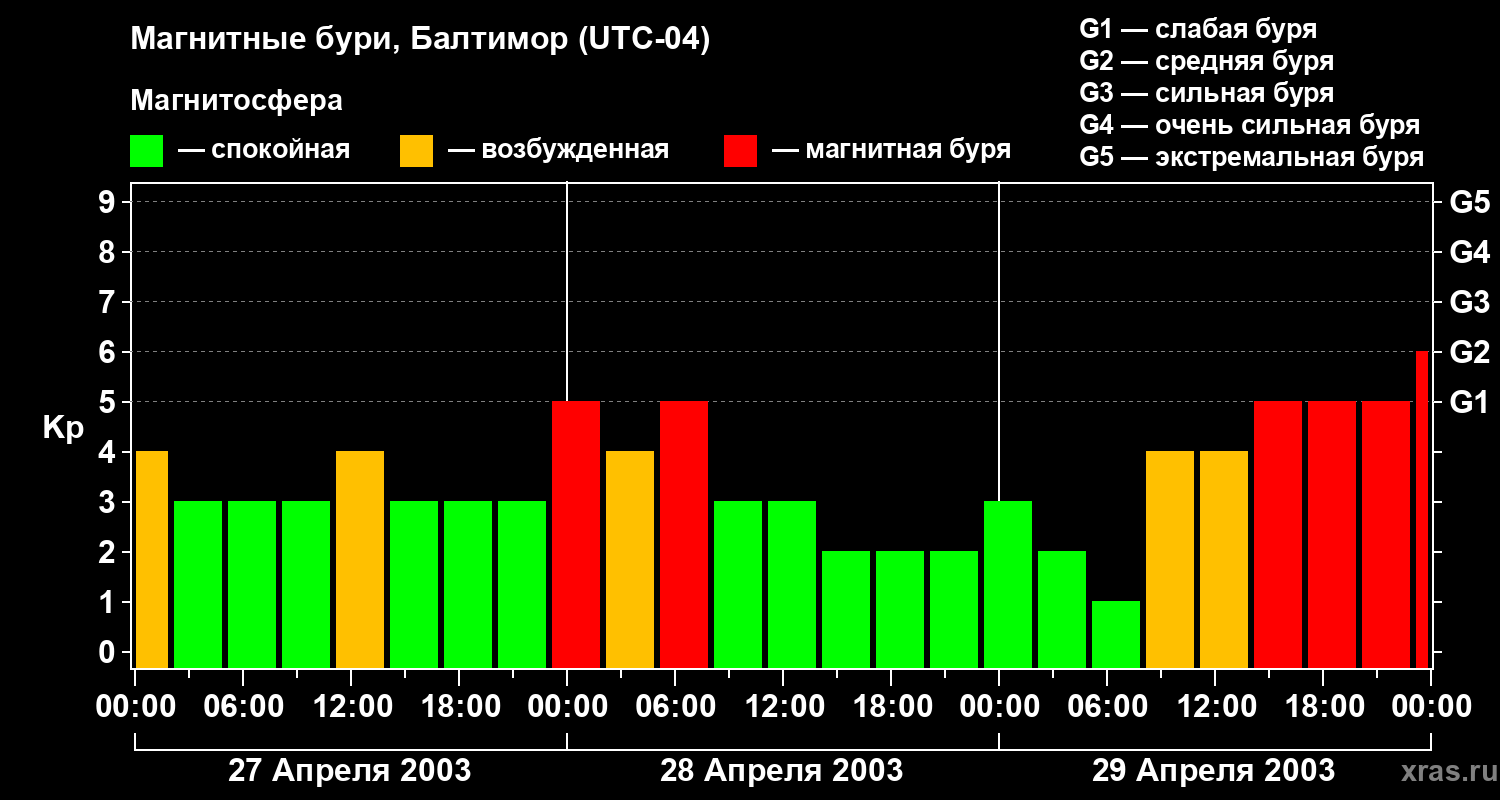Click the standalone 'G3' right-axis label
Screen dimensions: 1500x800
coord(1469,302)
